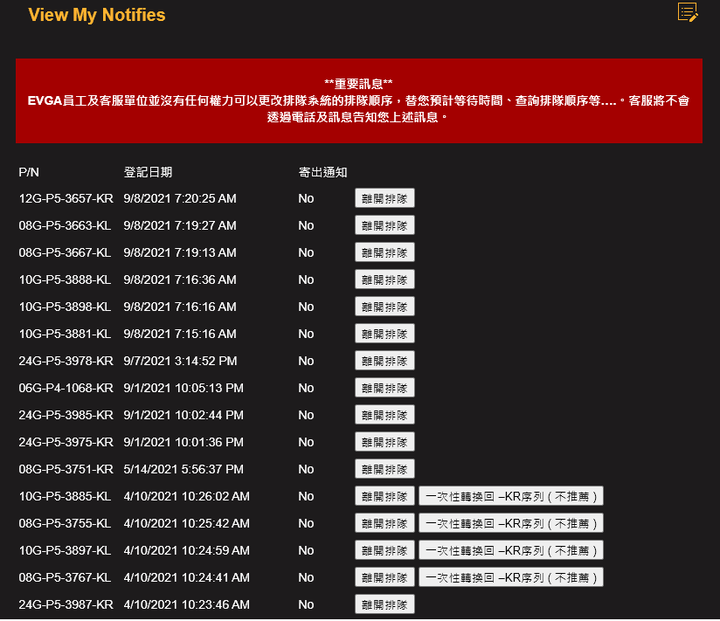The width and height of the screenshot is (720, 621).
Task: Select part number 08G-P5-3663-KL
Action: (x=65, y=226)
